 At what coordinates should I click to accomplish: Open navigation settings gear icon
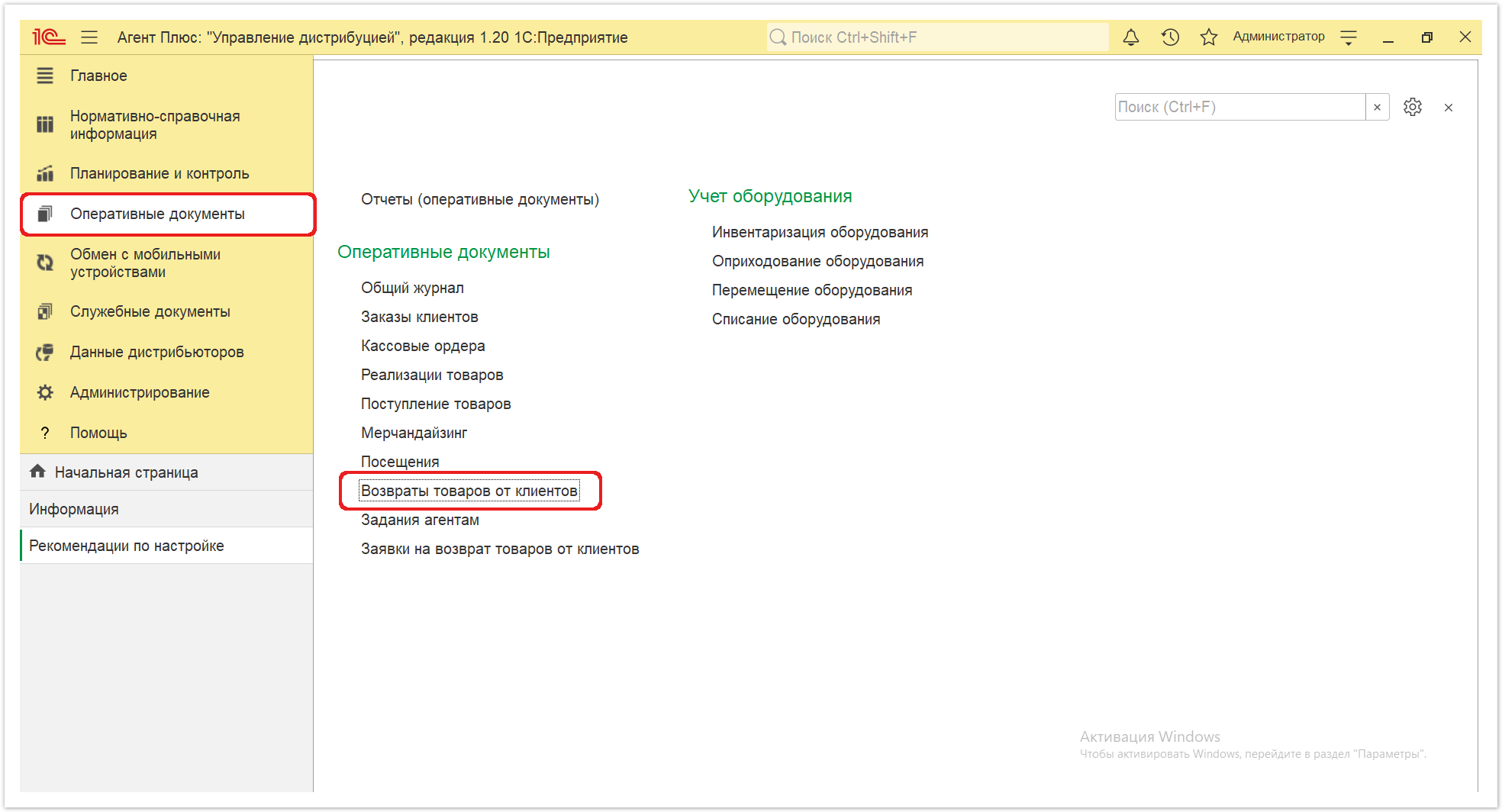click(1413, 107)
